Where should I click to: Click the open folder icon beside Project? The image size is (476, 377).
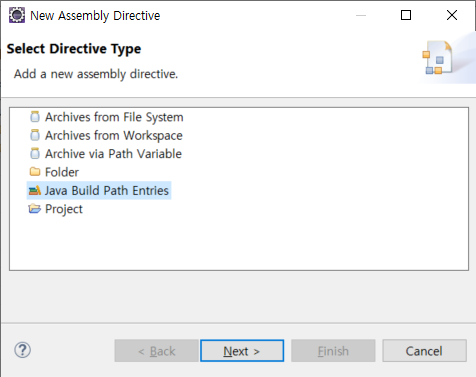point(35,209)
